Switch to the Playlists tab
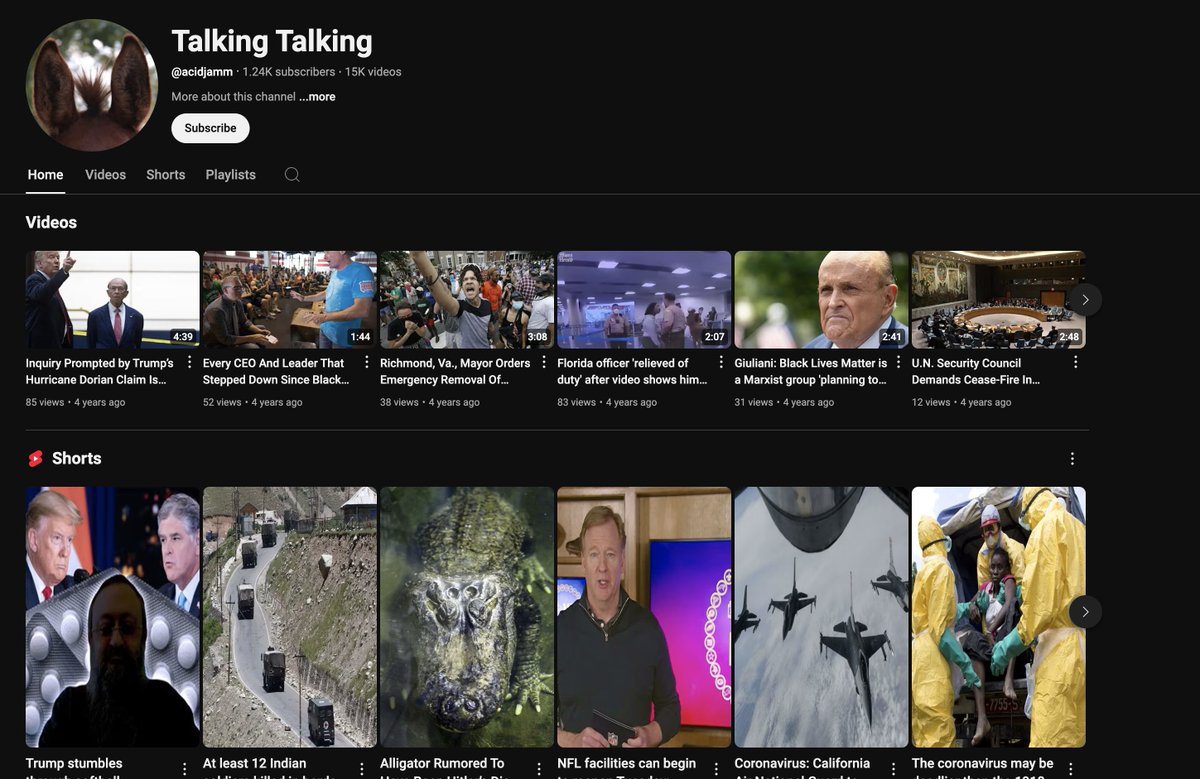1200x779 pixels. (x=231, y=174)
